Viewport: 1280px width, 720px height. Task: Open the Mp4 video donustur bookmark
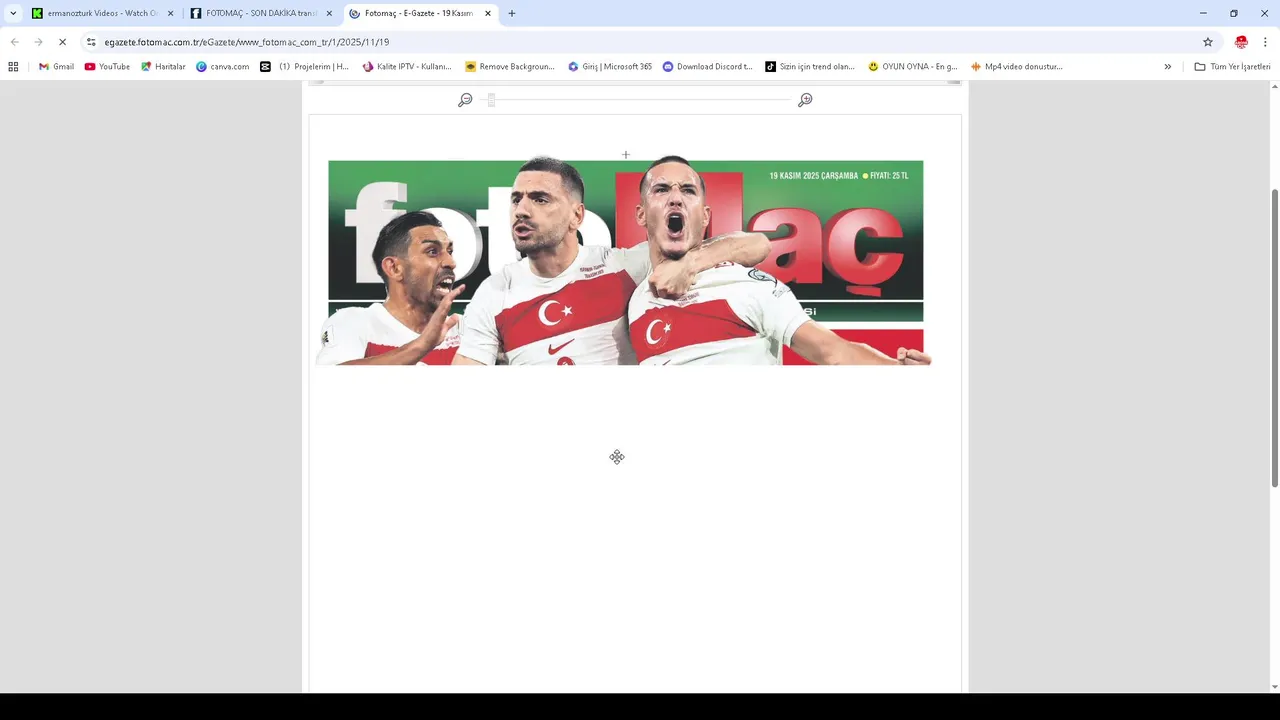tap(1016, 67)
